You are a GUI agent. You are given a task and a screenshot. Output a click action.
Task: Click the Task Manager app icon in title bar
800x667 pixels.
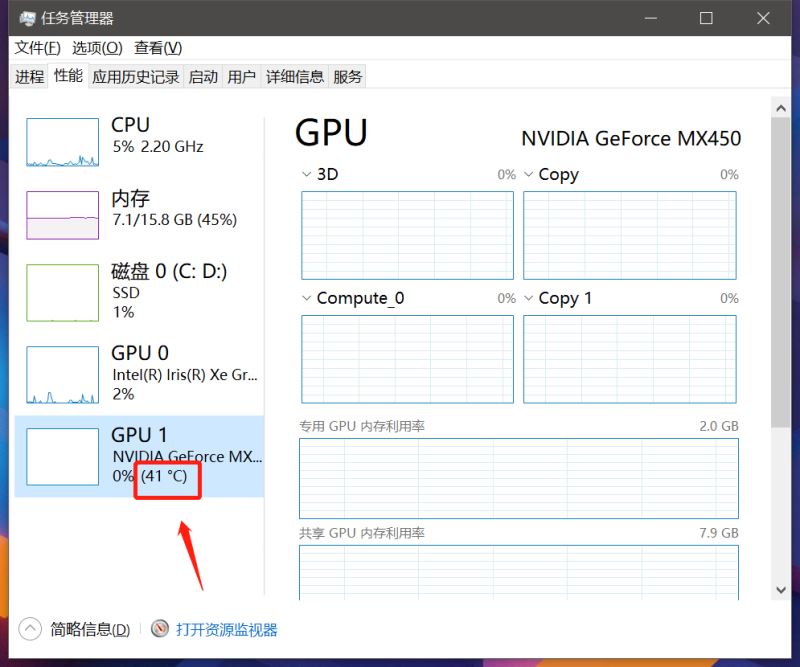[27, 19]
